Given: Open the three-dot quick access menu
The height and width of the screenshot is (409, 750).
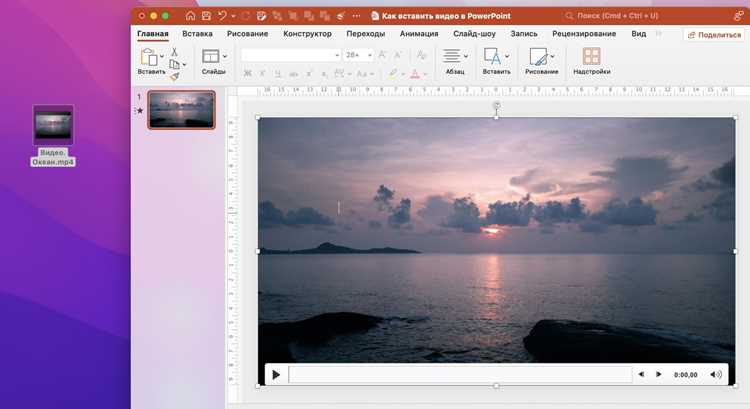Looking at the screenshot, I should (356, 16).
